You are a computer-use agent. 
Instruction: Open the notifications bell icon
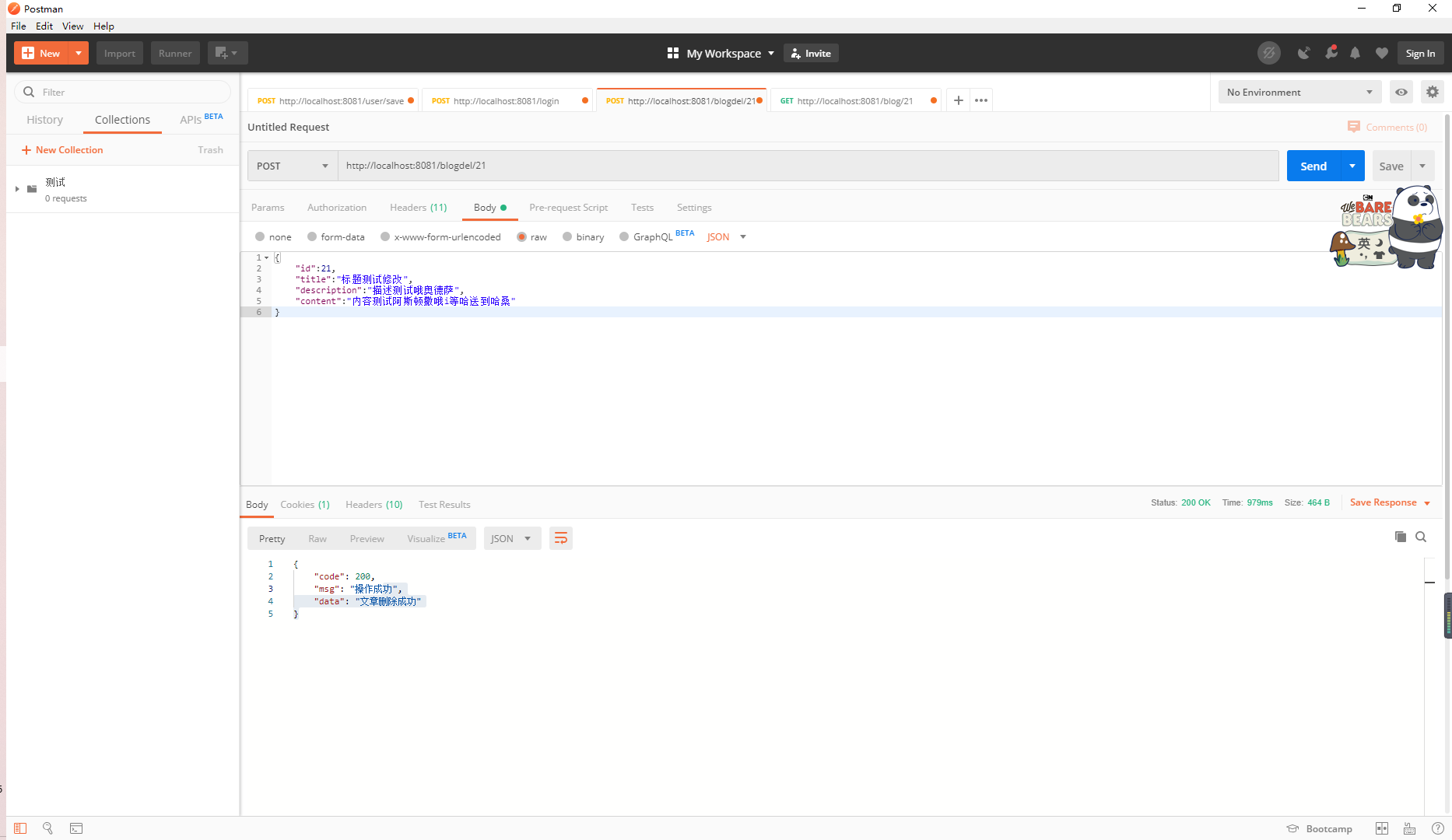1356,53
